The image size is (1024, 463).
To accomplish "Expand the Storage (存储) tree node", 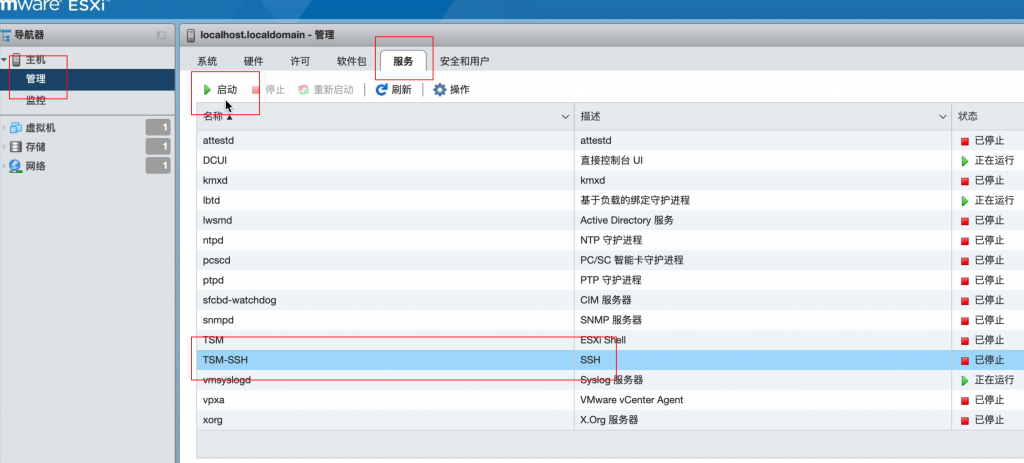I will (x=5, y=147).
